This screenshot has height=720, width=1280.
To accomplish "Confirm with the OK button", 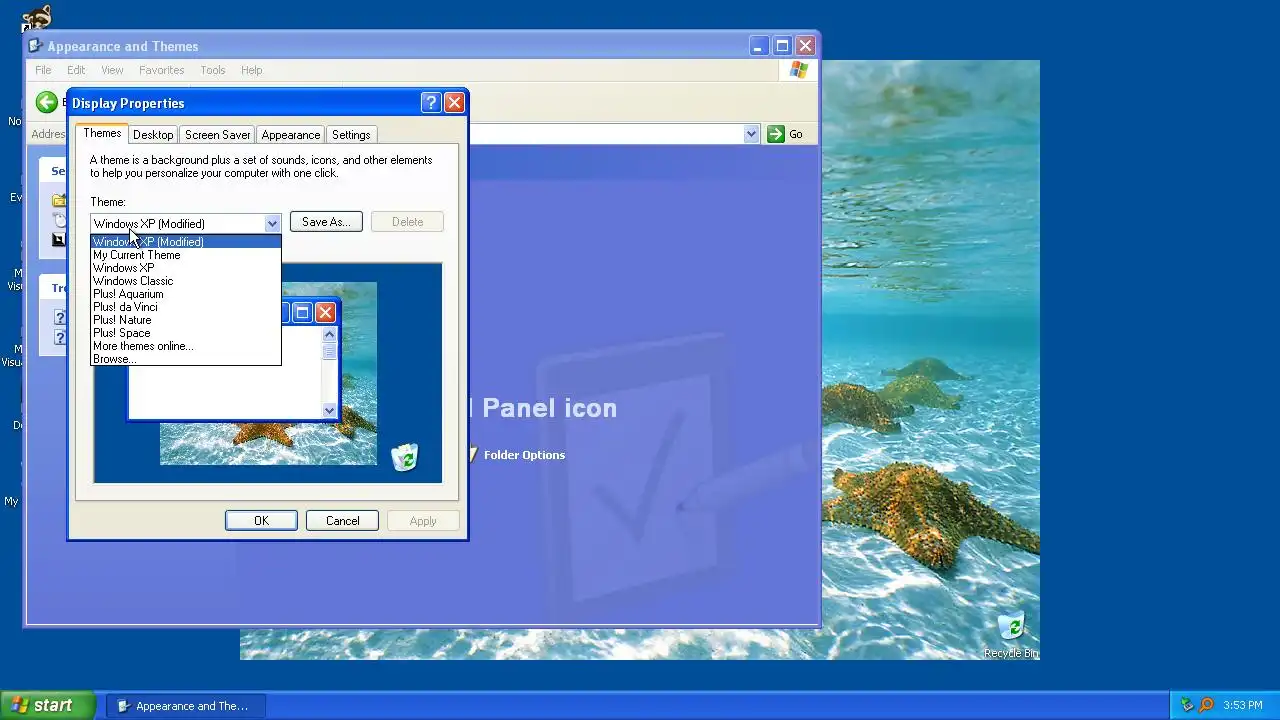I will [261, 521].
